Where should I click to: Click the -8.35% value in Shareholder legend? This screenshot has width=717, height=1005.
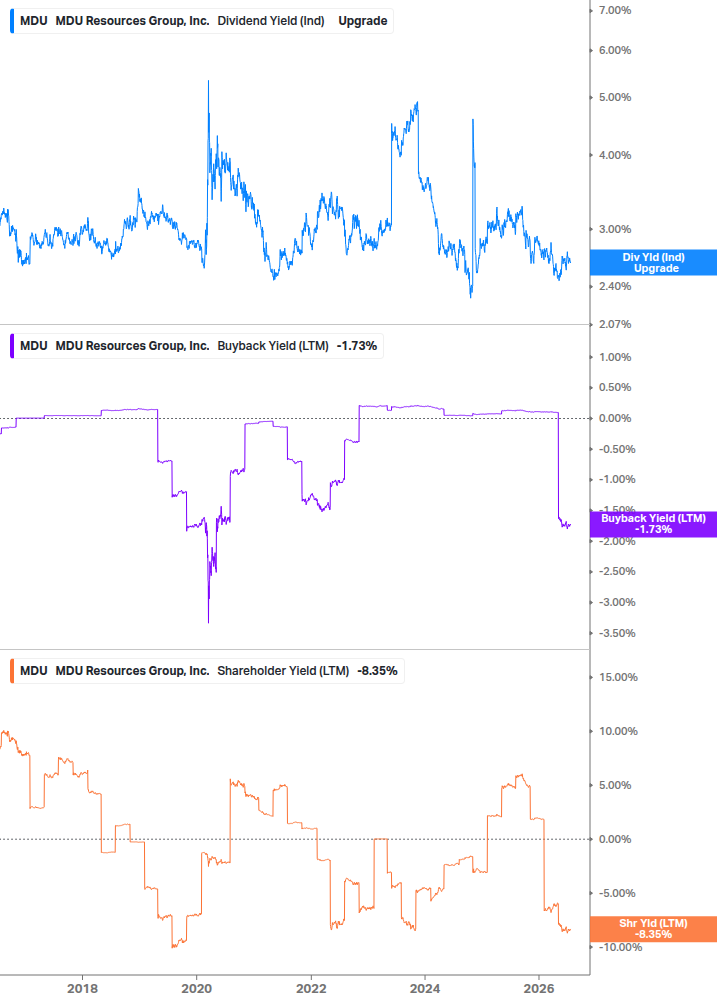coord(377,670)
